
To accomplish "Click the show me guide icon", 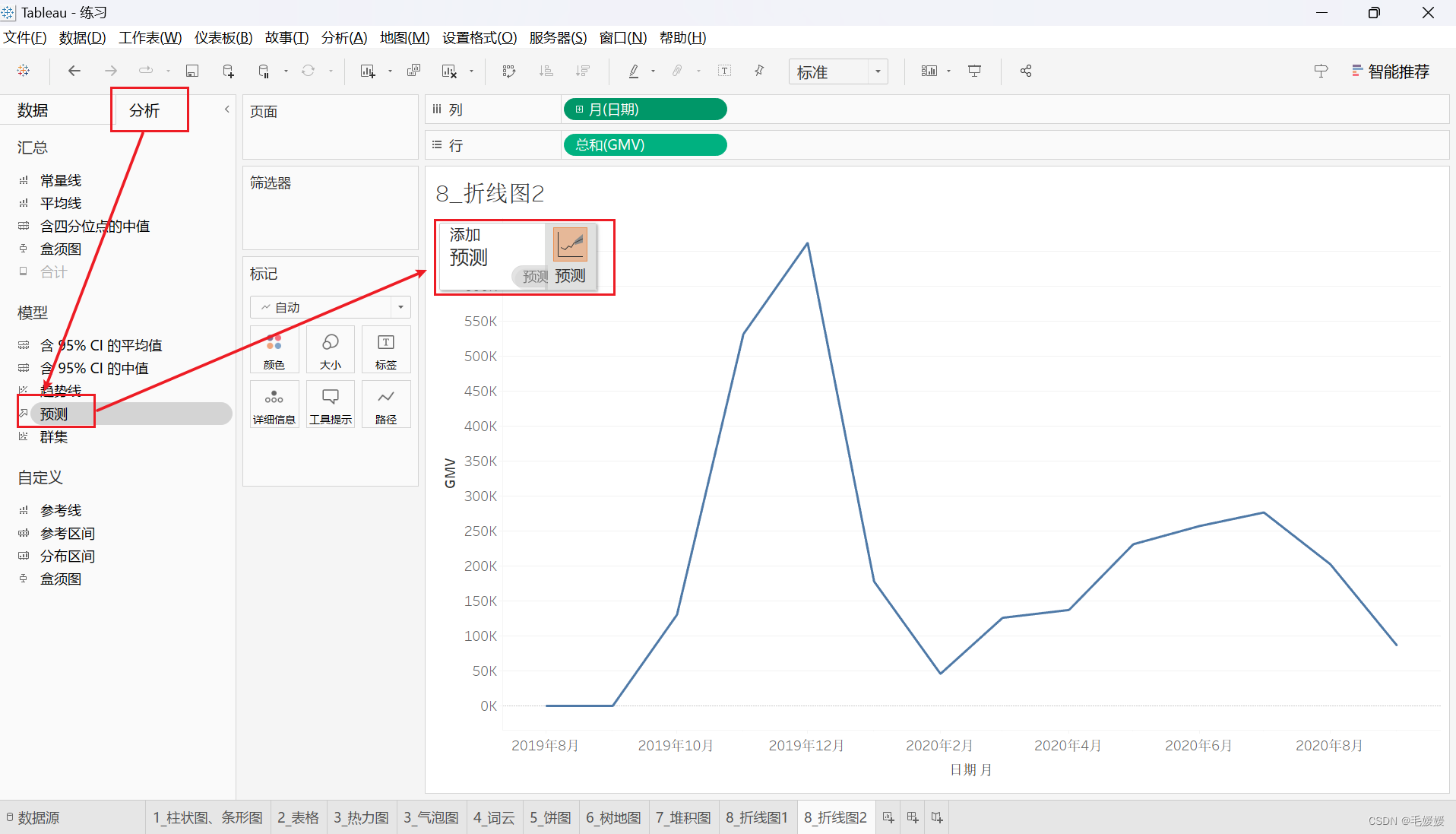I will tap(1321, 71).
